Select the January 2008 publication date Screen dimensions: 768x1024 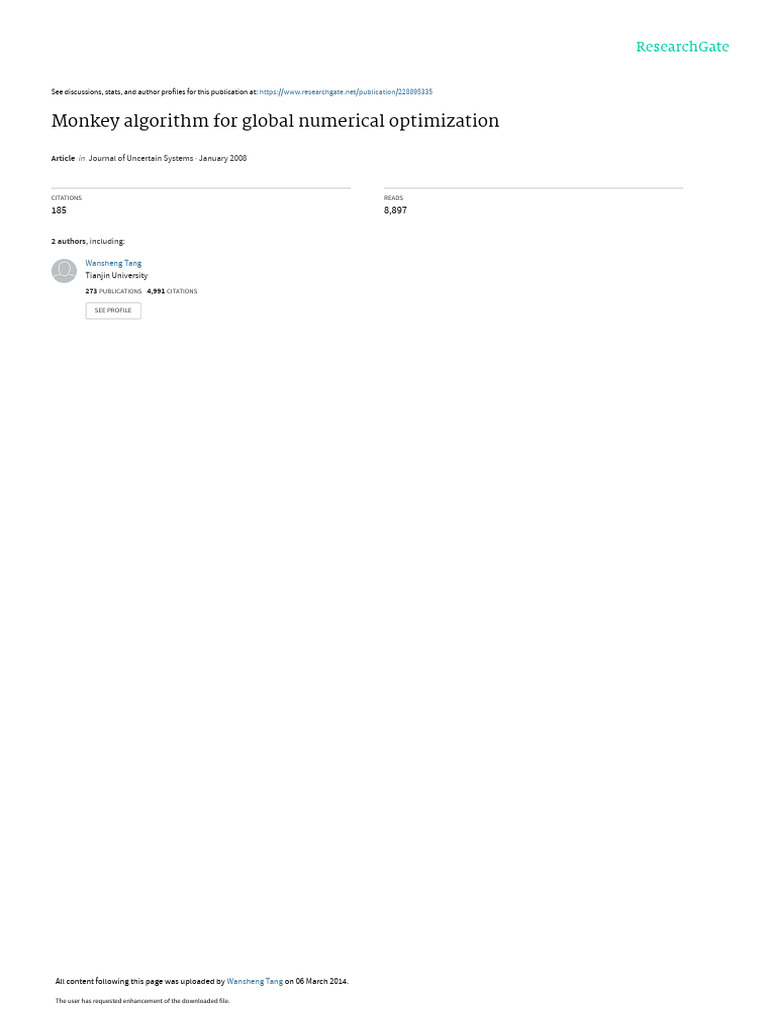pos(223,158)
